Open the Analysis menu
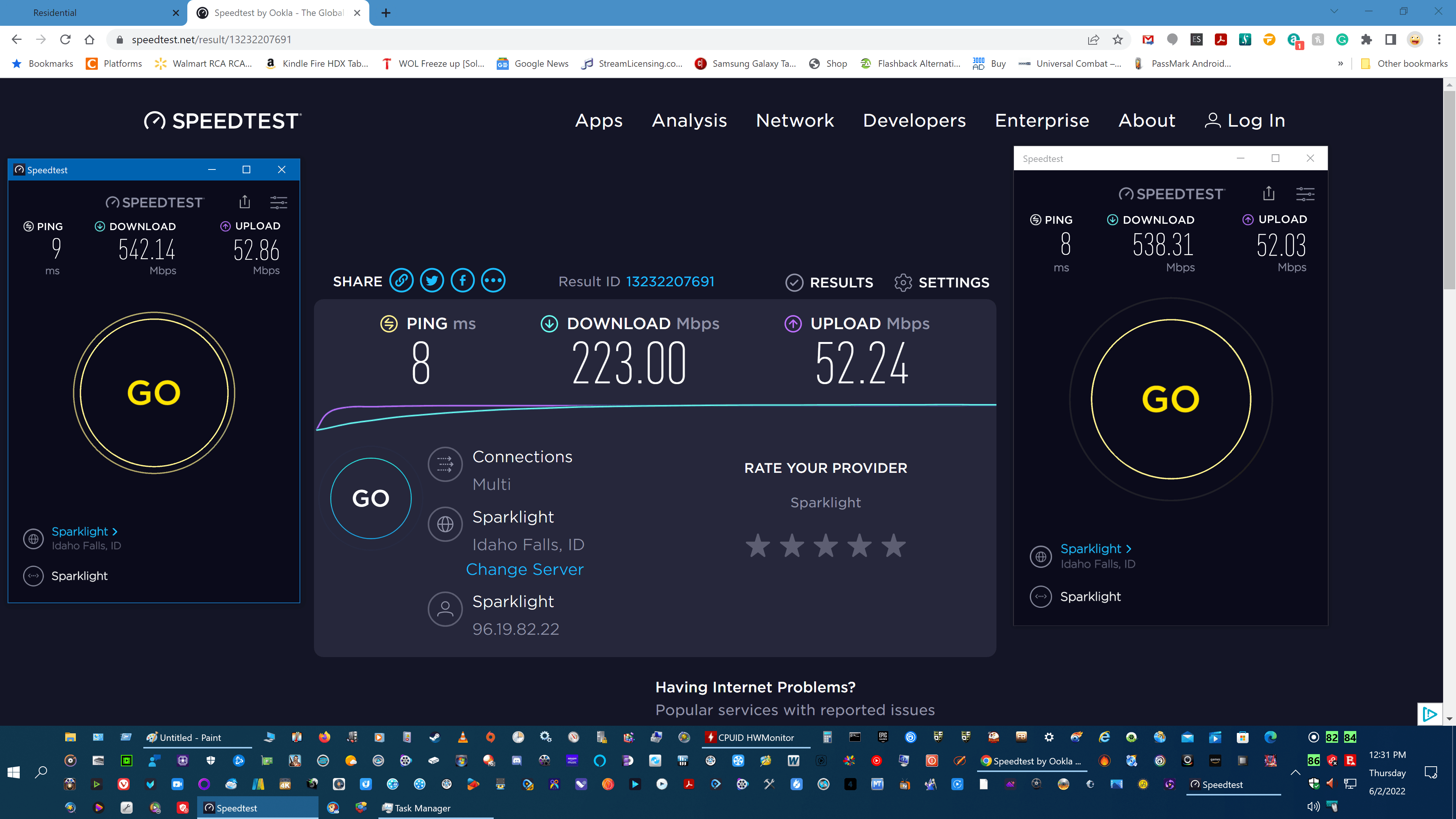Screen dimensions: 1456x819 click(x=689, y=121)
